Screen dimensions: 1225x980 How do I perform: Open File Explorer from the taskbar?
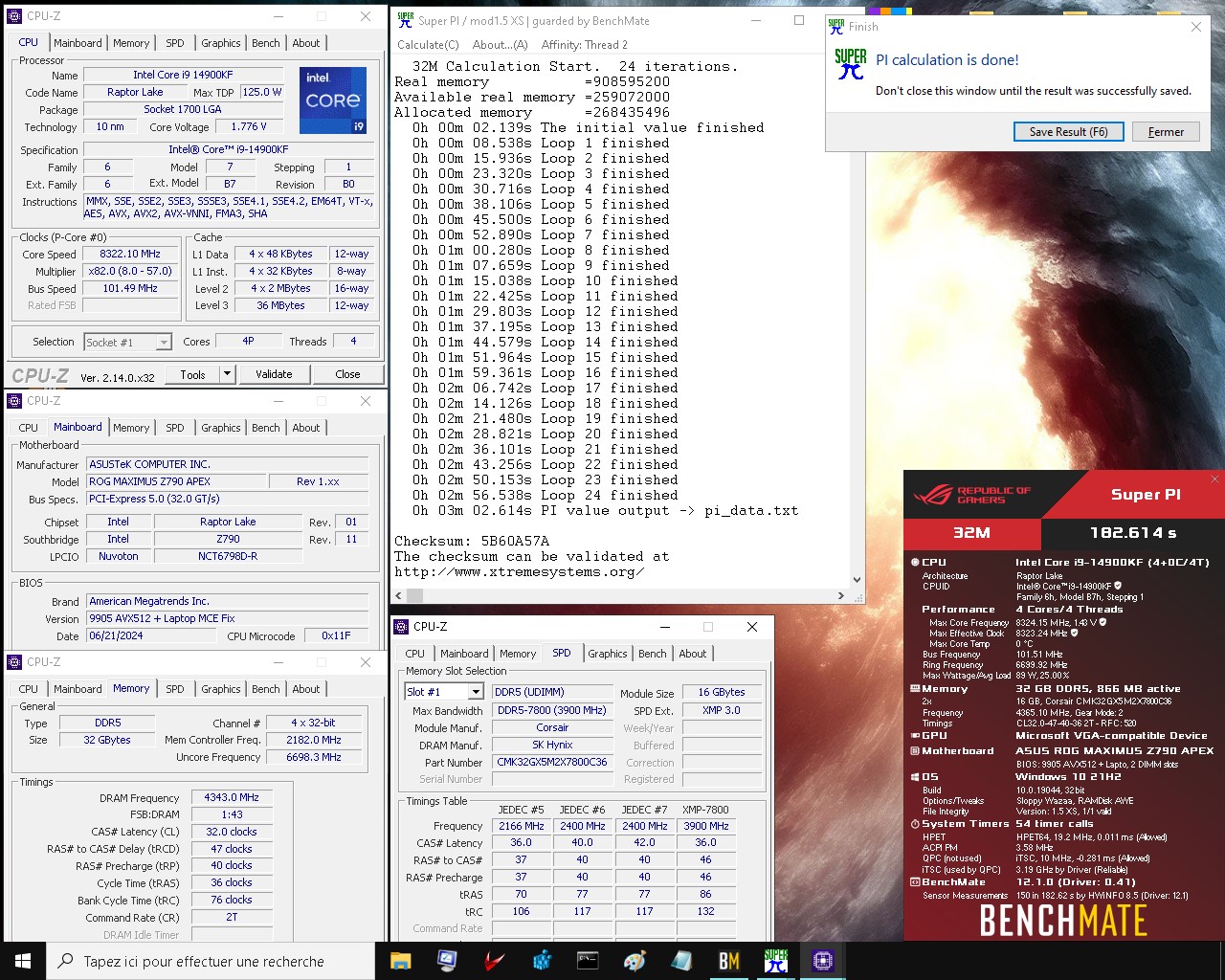pyautogui.click(x=400, y=961)
